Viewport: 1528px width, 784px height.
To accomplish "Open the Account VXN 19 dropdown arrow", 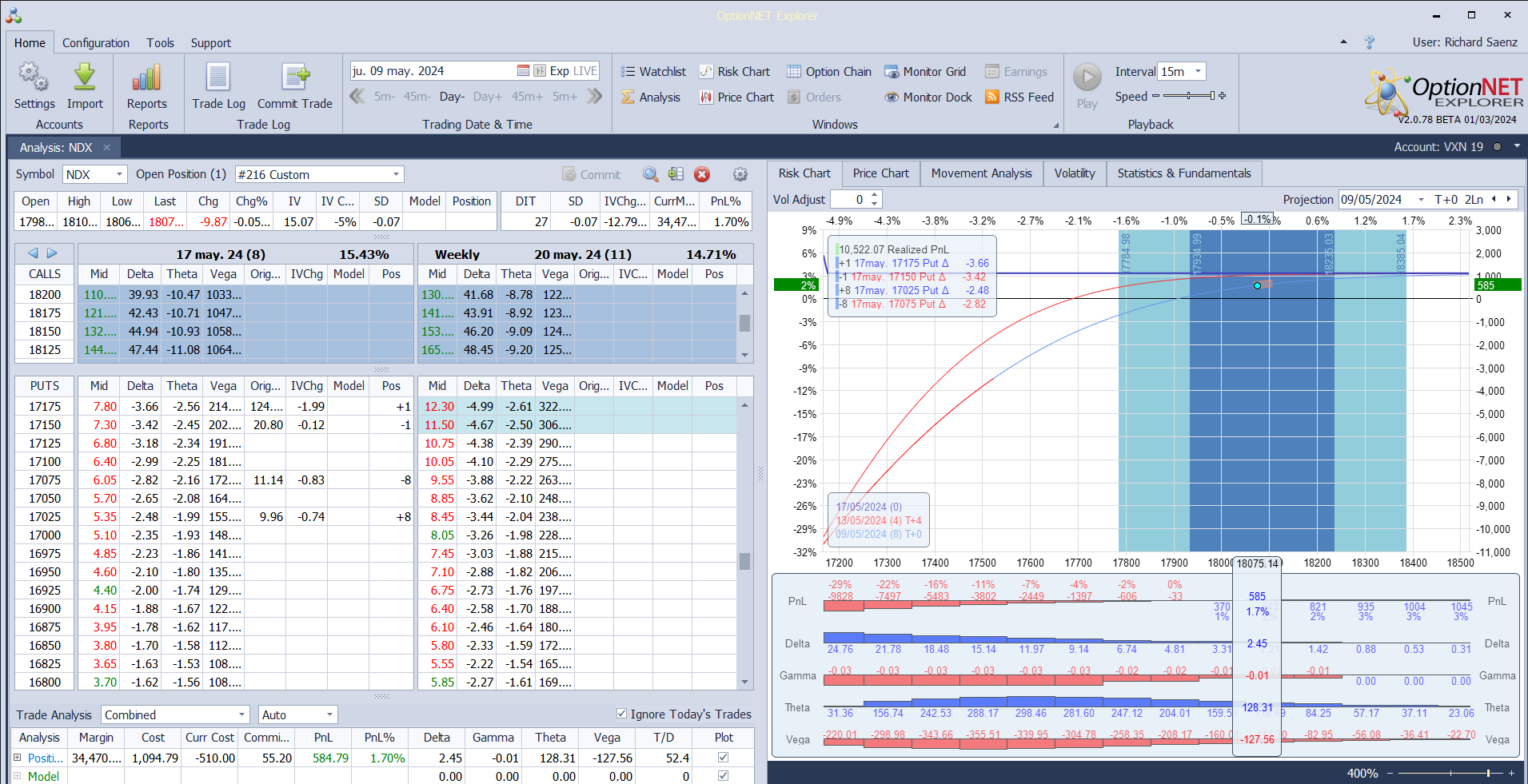I will [x=1517, y=146].
